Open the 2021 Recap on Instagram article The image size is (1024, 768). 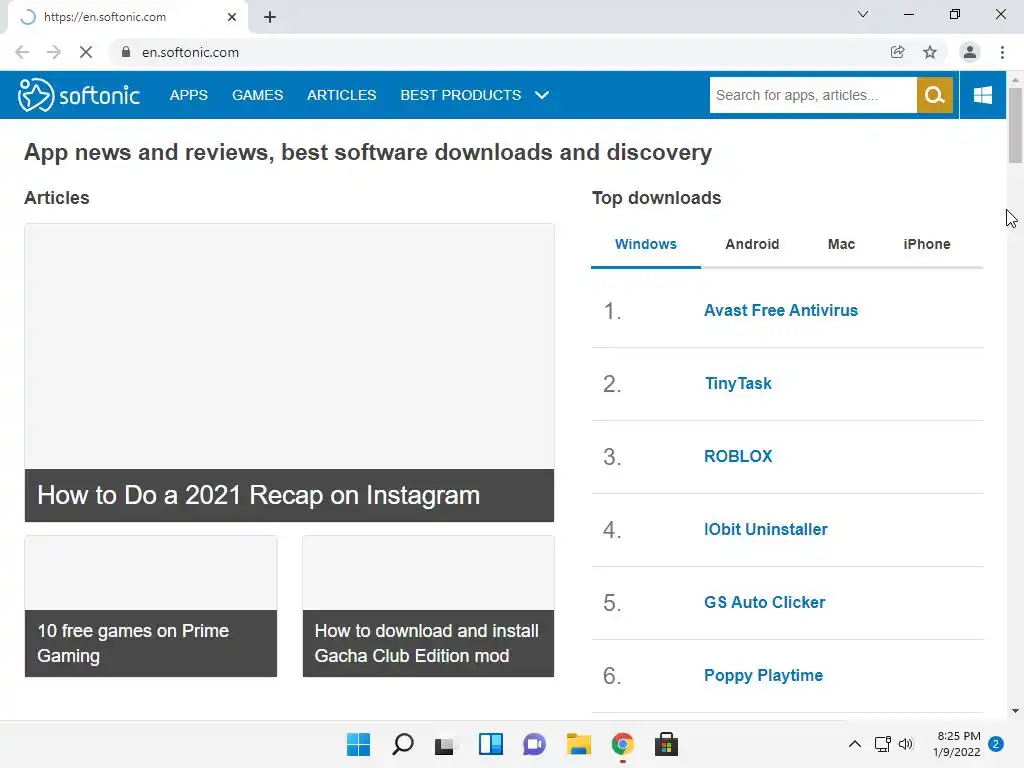click(x=289, y=373)
